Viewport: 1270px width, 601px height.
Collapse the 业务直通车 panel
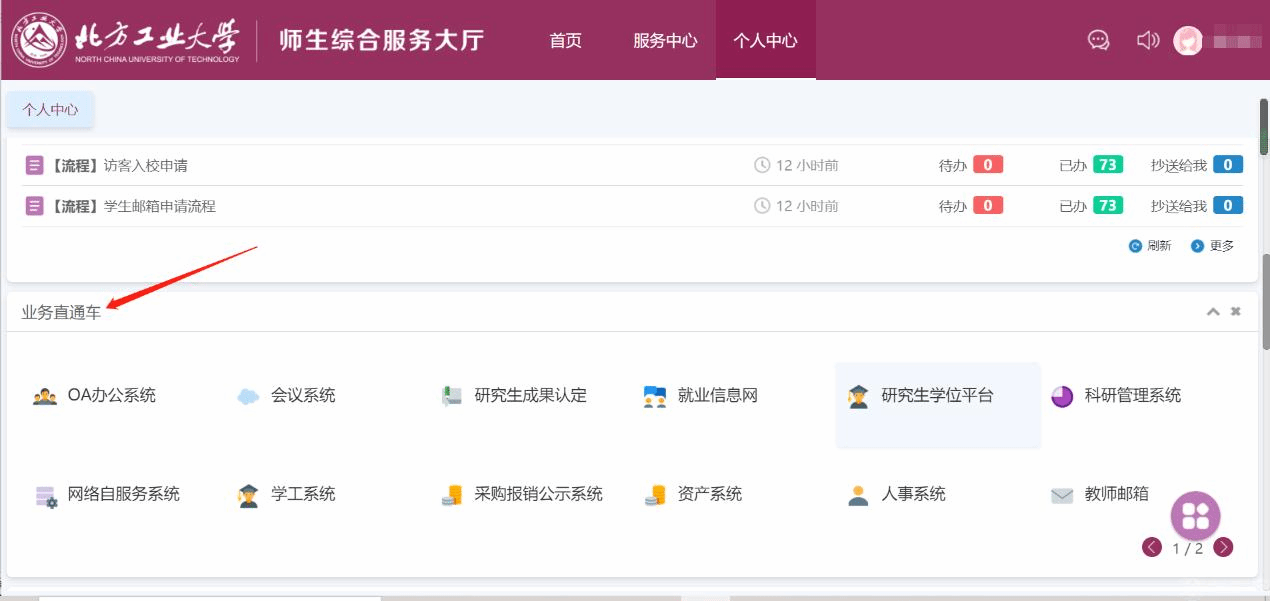[x=1213, y=312]
